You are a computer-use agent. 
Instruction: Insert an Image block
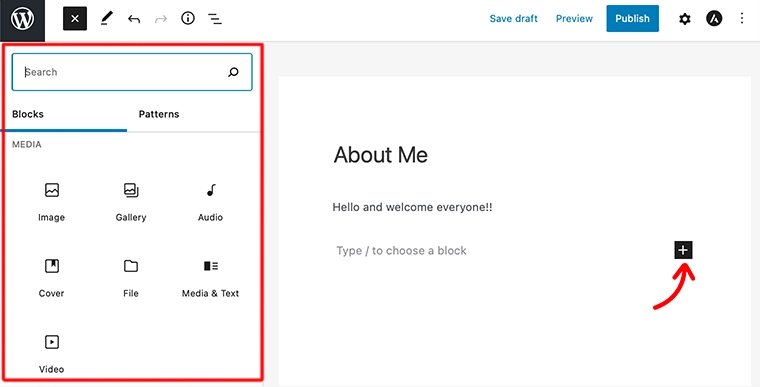tap(51, 202)
